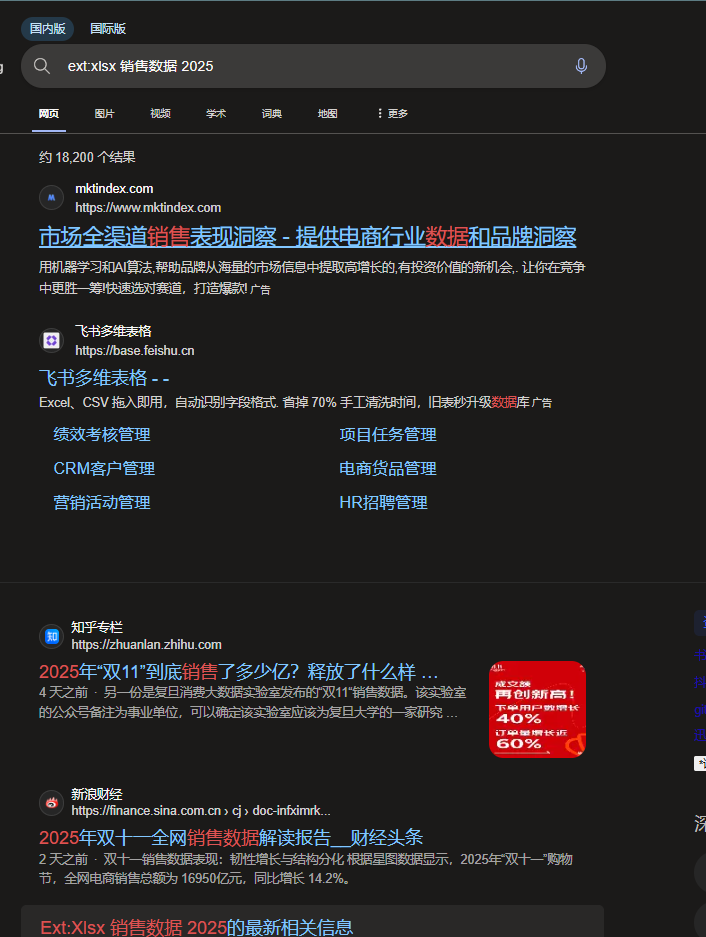
Task: Click the Zhihu Zhuanlan site favicon
Action: point(51,636)
